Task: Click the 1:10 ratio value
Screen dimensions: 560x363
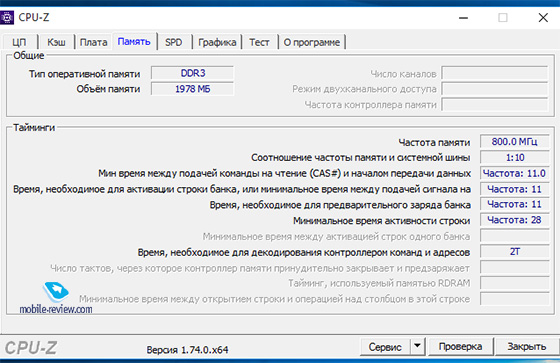Action: (x=514, y=158)
